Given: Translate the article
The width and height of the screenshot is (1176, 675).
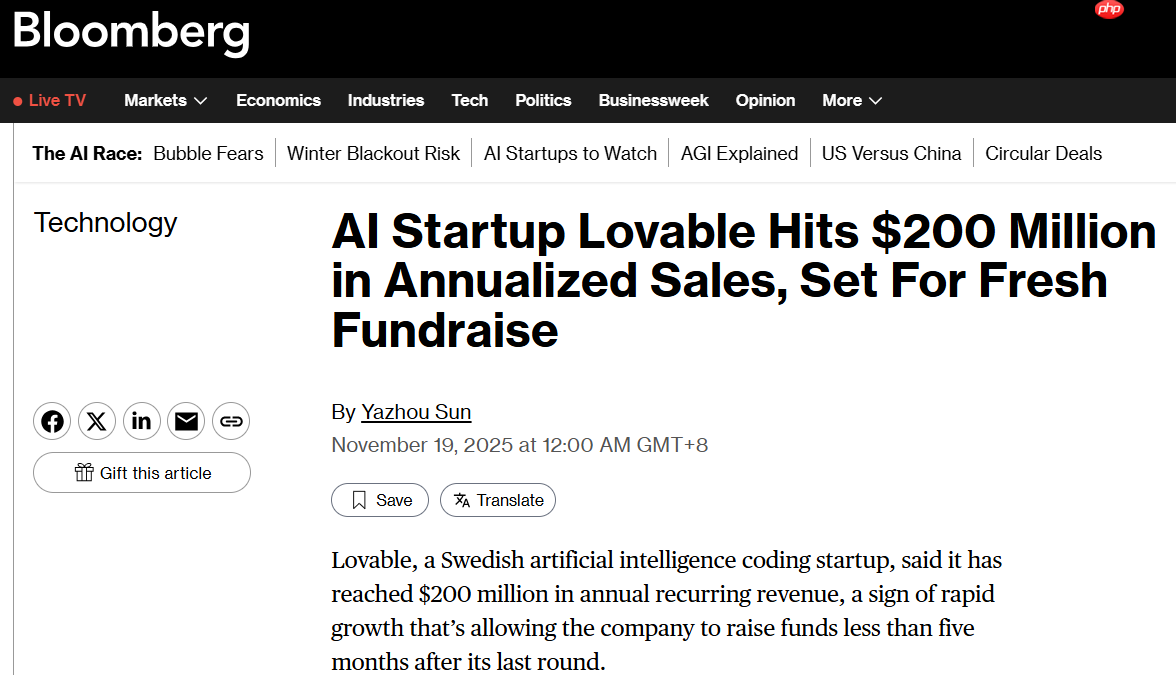Looking at the screenshot, I should point(498,500).
